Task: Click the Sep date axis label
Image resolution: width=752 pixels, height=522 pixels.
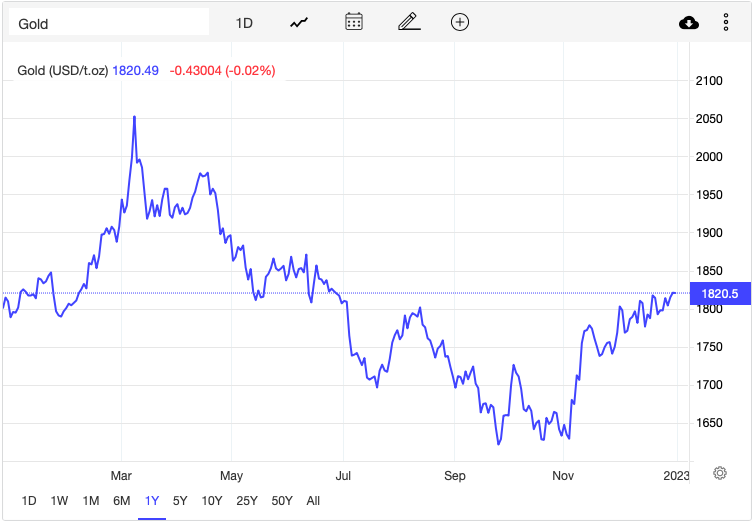Action: pyautogui.click(x=455, y=475)
